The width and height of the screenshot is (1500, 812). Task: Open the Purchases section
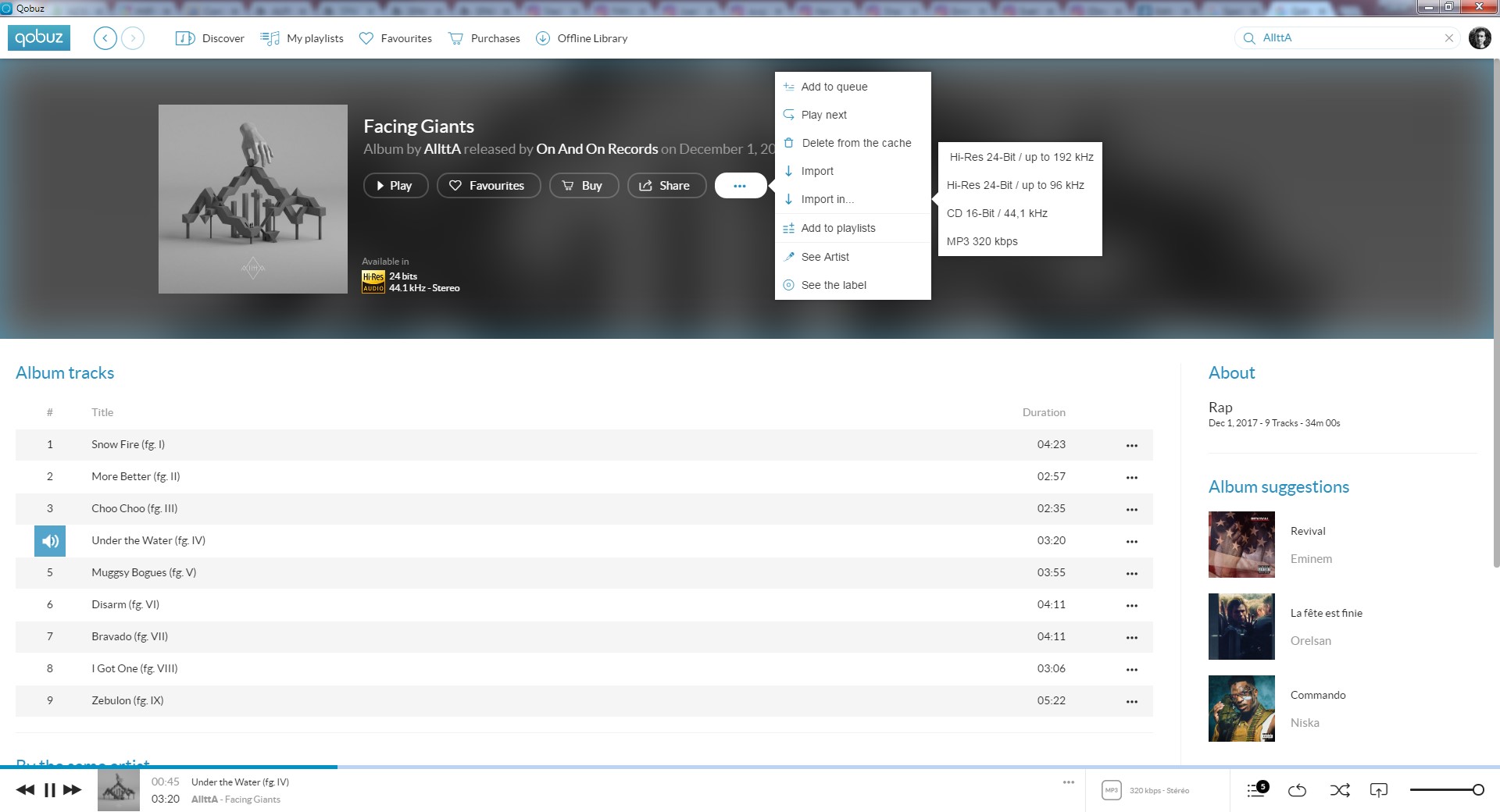coord(484,38)
